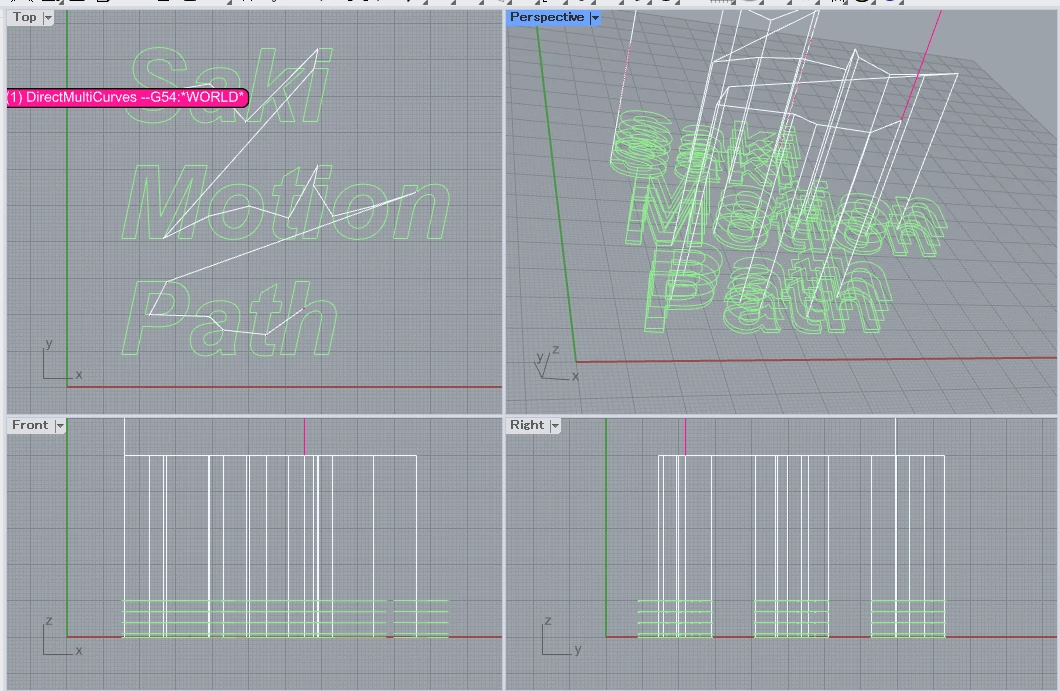The width and height of the screenshot is (1060, 691).
Task: Activate the Perspective viewport title label
Action: pyautogui.click(x=547, y=18)
